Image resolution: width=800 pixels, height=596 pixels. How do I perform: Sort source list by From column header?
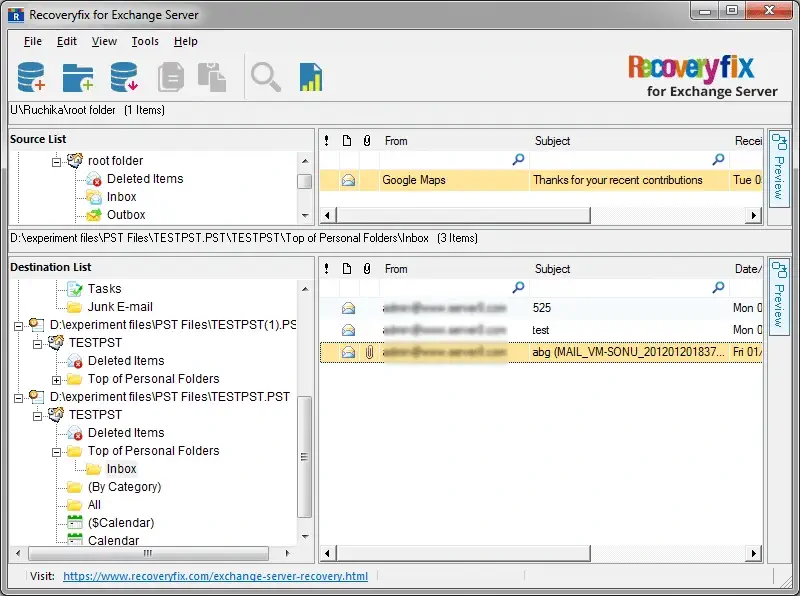396,141
